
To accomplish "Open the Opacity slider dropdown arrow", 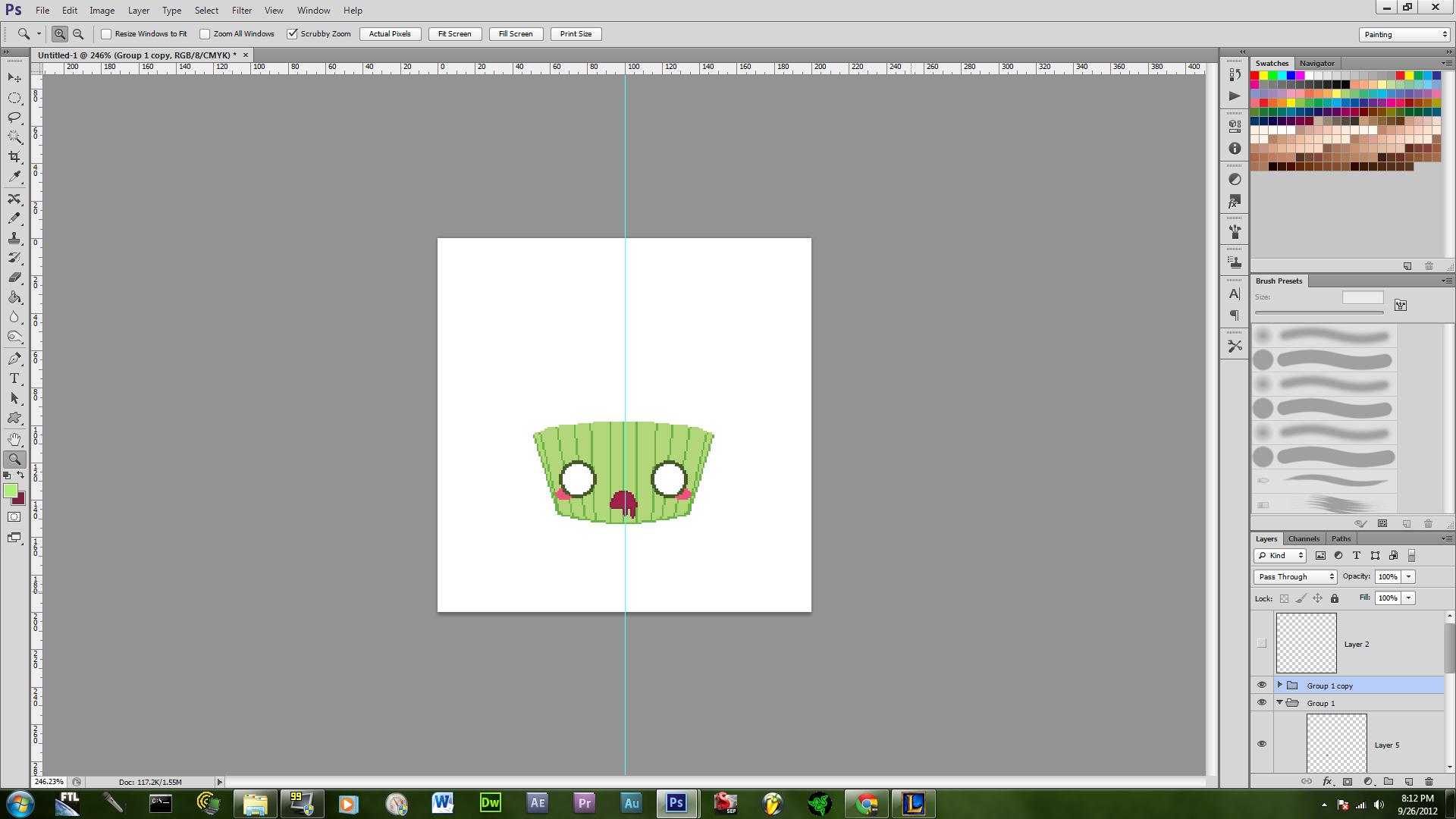I will click(1409, 576).
